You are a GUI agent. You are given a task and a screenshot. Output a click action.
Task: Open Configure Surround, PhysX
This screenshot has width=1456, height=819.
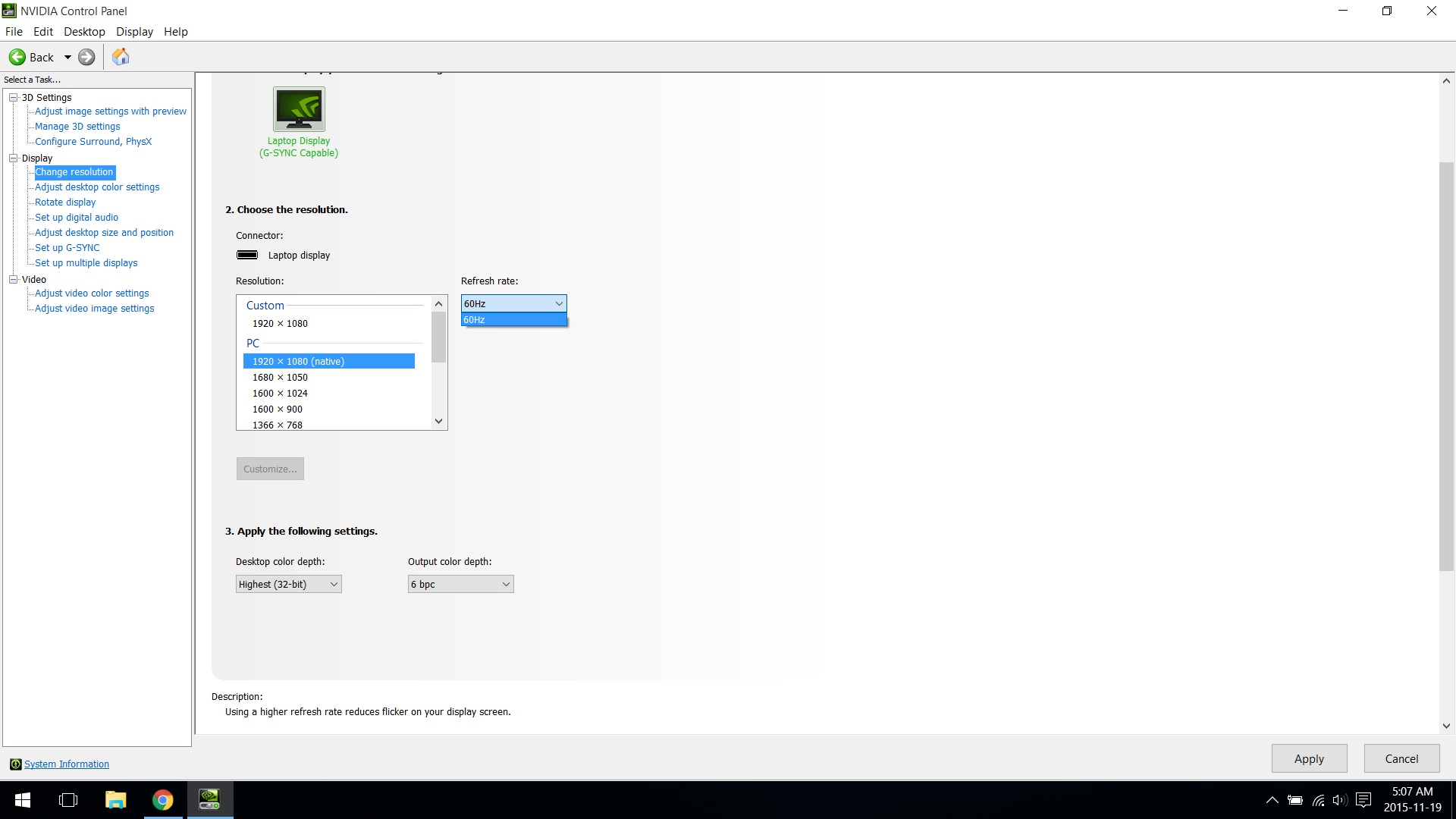[93, 141]
